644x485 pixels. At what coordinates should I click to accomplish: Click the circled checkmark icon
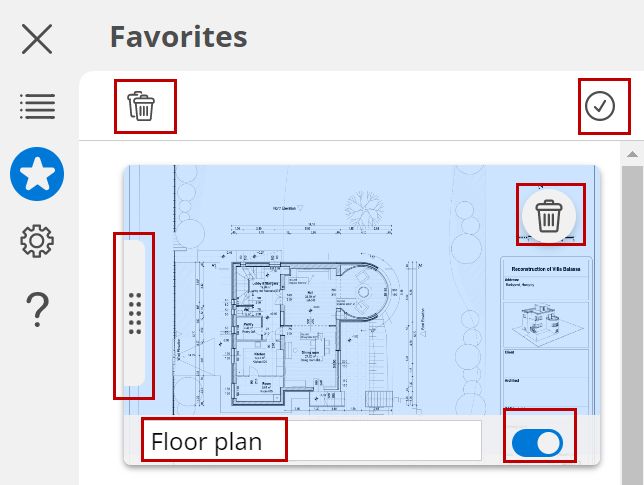600,106
